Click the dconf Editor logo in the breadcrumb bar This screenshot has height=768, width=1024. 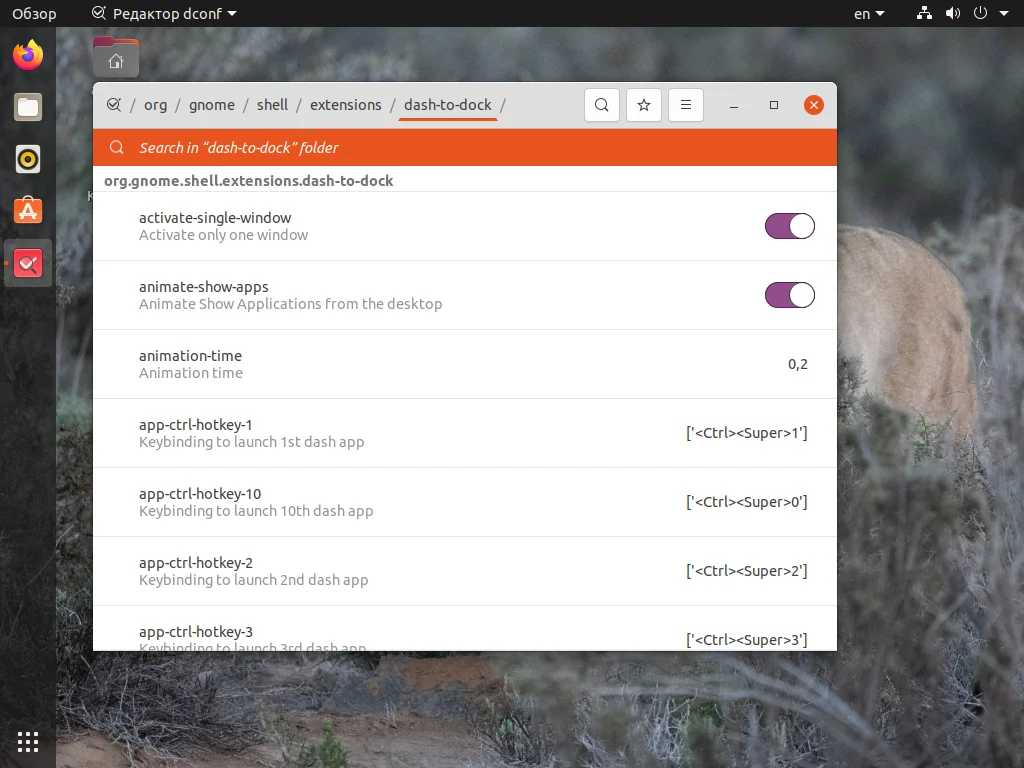click(x=116, y=105)
